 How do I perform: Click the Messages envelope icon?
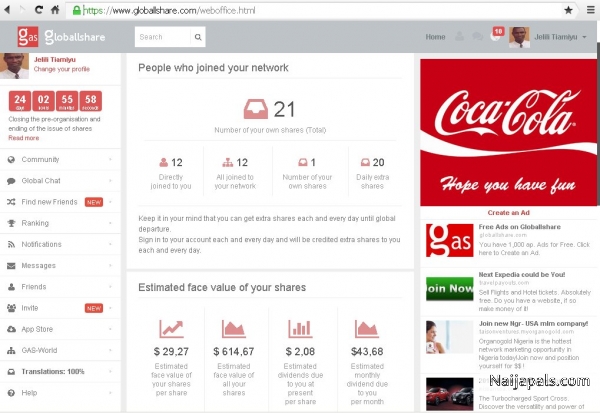tap(11, 266)
